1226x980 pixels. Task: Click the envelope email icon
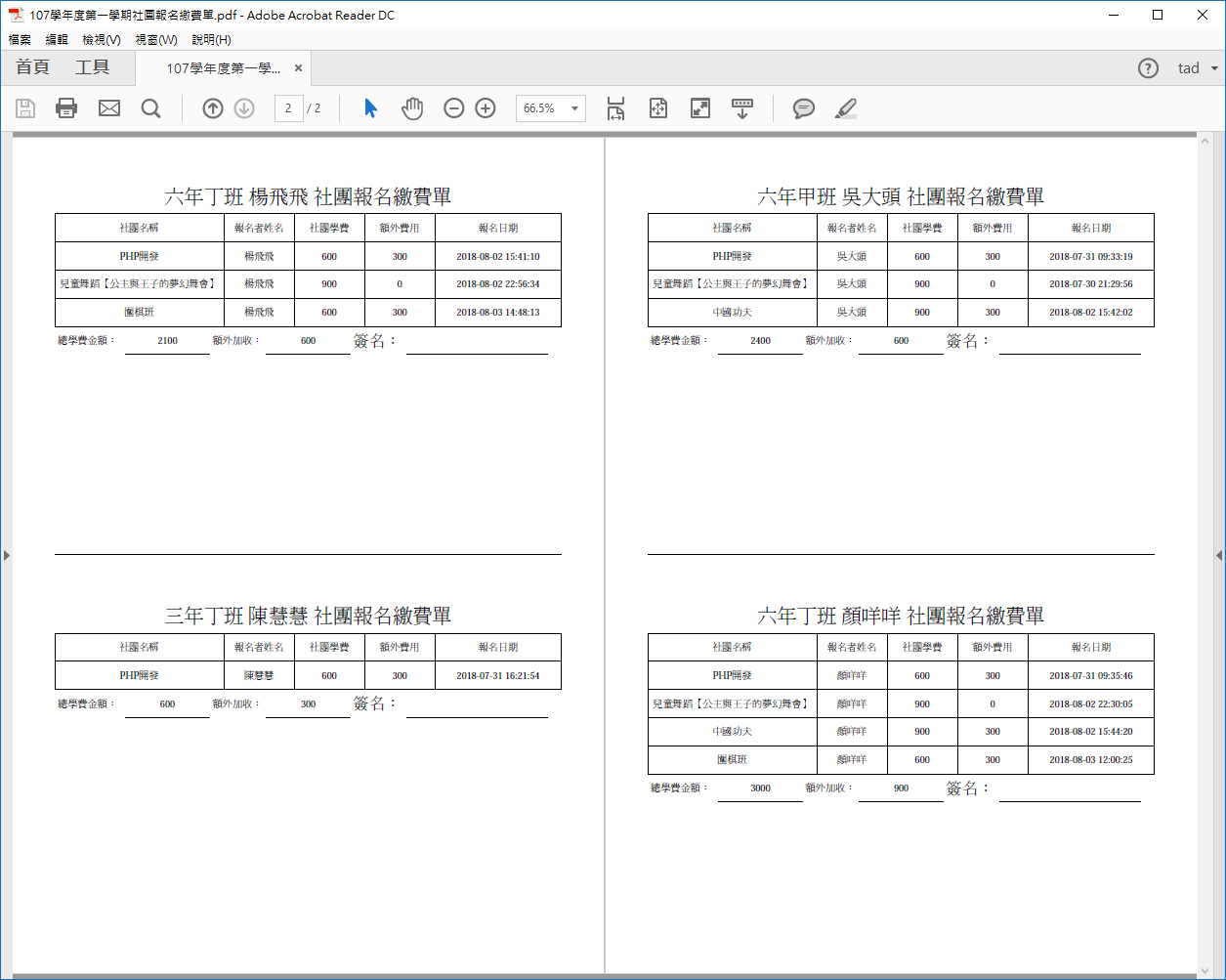click(x=109, y=108)
